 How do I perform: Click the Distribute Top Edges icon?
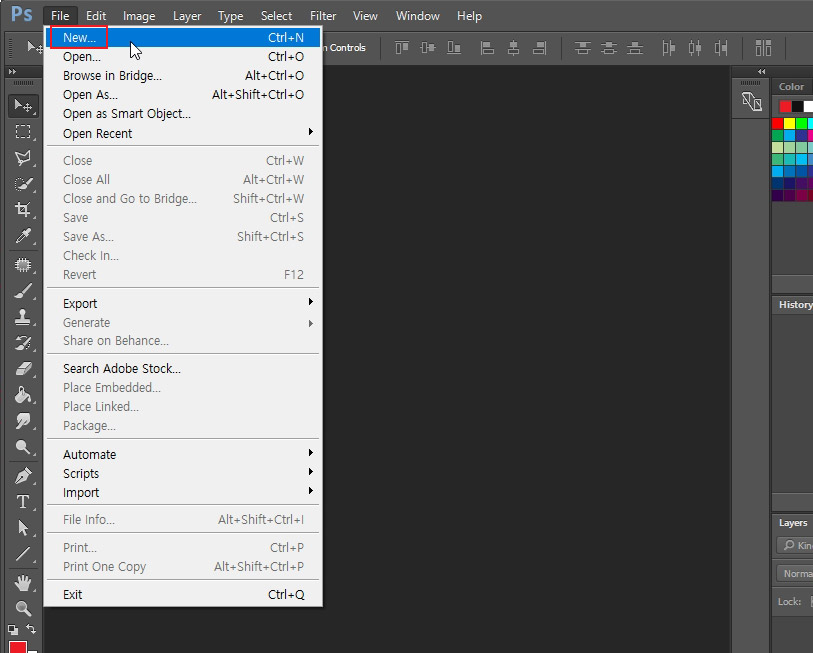(x=582, y=48)
